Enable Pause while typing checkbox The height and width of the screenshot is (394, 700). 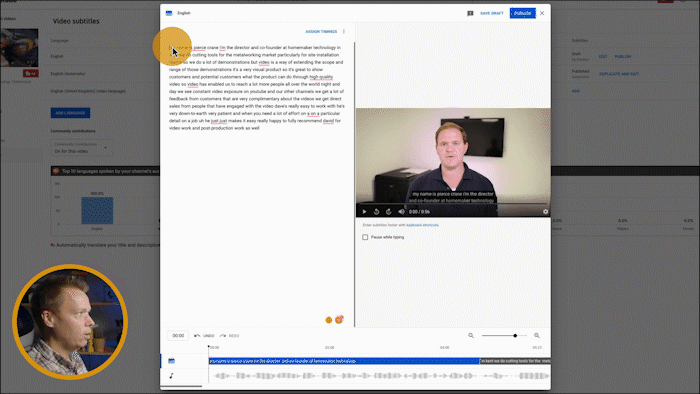365,237
